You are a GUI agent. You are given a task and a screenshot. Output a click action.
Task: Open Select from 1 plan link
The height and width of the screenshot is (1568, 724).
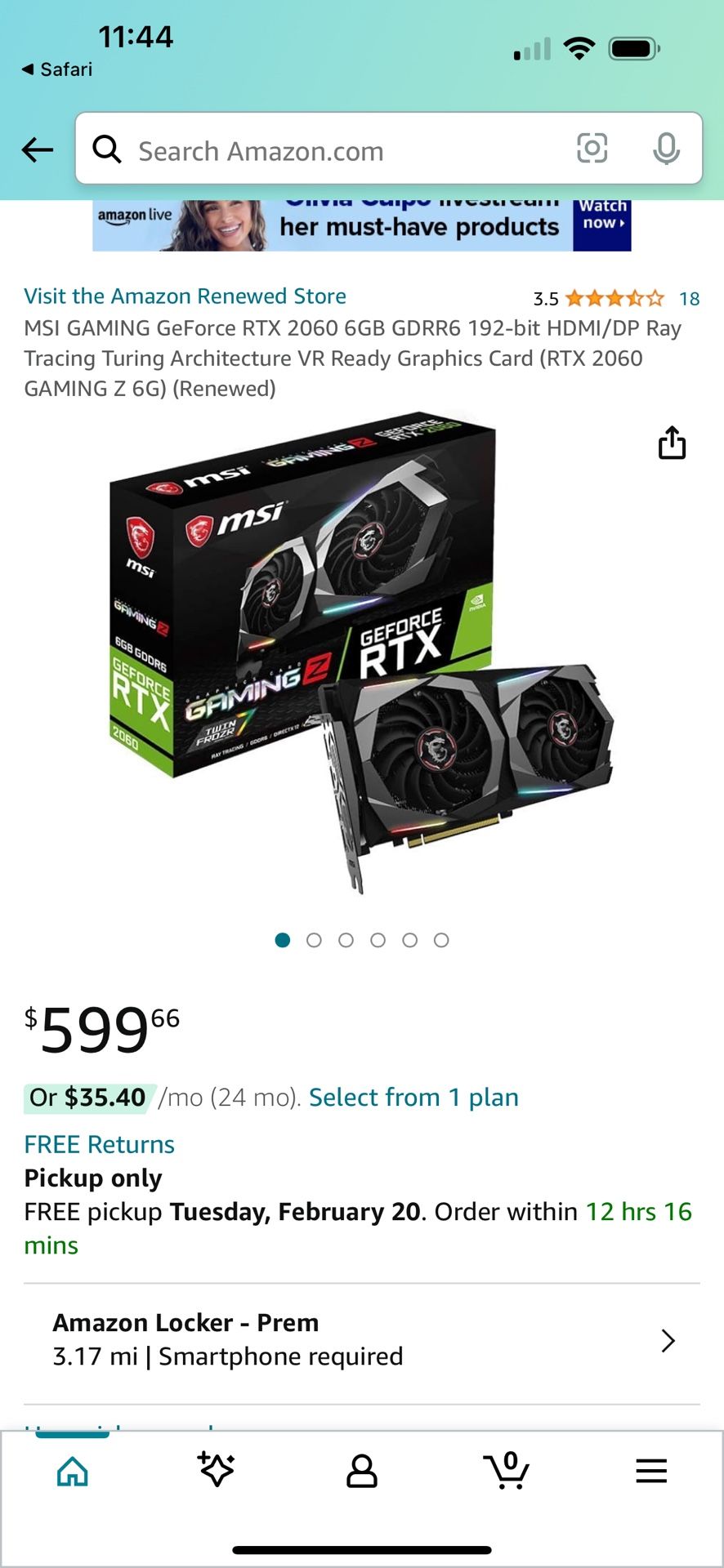pyautogui.click(x=413, y=1097)
